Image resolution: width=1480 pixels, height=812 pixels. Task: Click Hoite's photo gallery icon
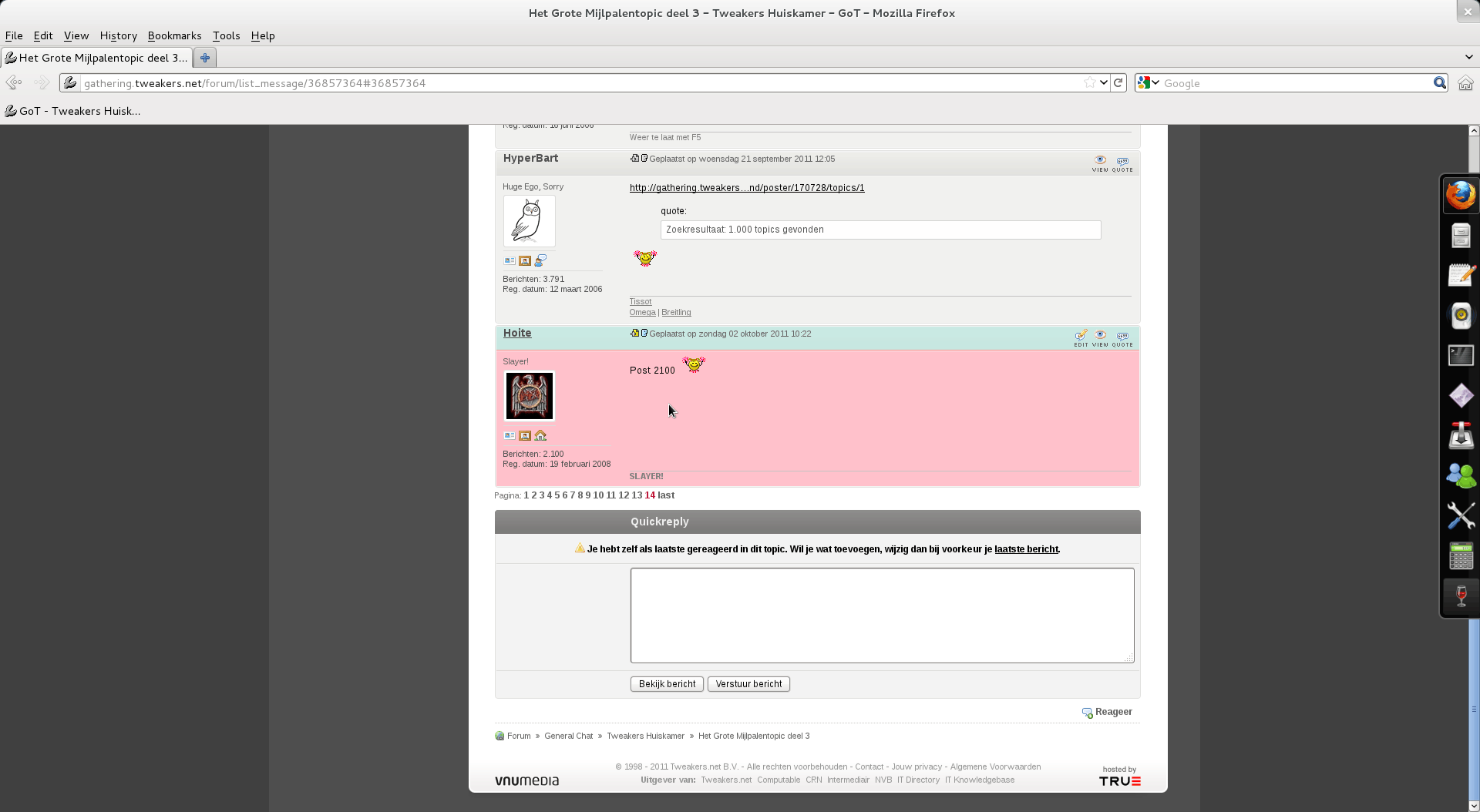coord(525,436)
